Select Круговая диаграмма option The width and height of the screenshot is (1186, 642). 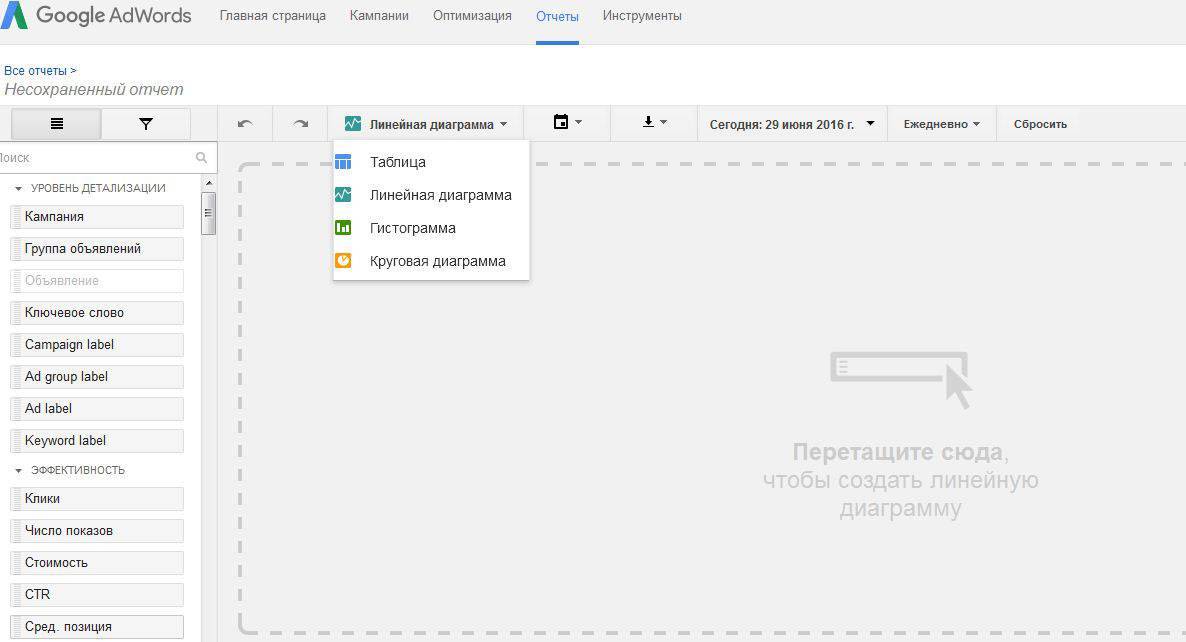pos(437,261)
